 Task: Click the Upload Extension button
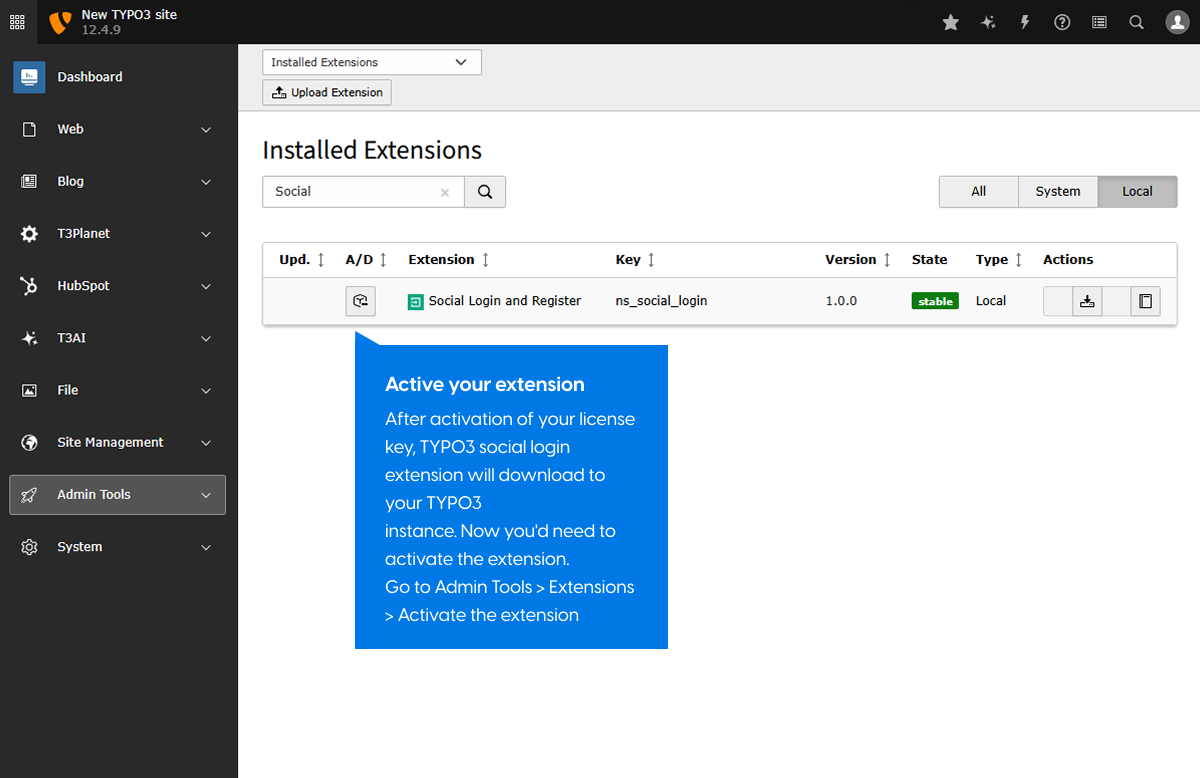click(327, 93)
